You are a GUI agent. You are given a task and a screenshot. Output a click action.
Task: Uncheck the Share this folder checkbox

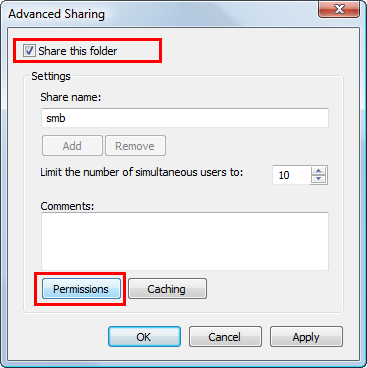(x=29, y=51)
